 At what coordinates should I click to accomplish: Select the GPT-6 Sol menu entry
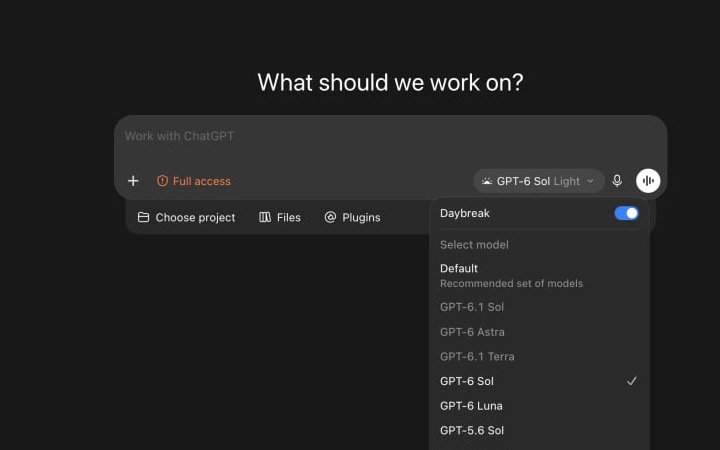click(x=539, y=381)
